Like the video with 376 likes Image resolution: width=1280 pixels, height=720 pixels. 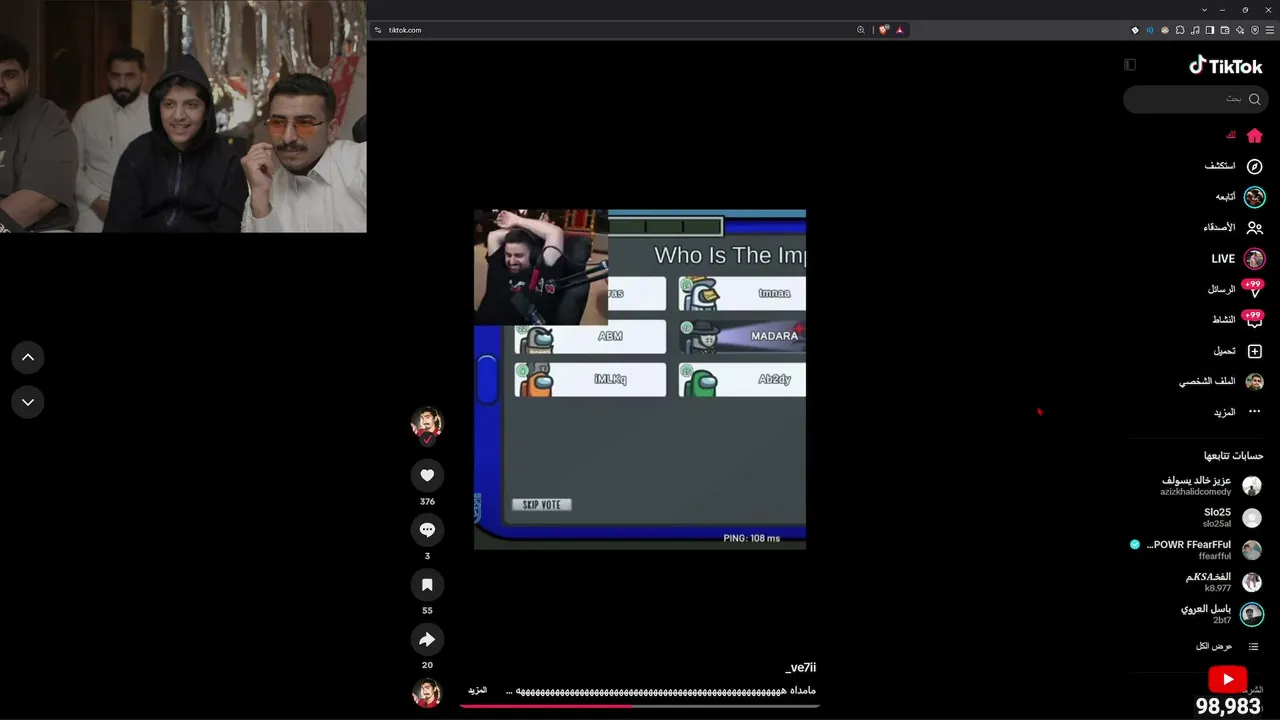pos(427,475)
